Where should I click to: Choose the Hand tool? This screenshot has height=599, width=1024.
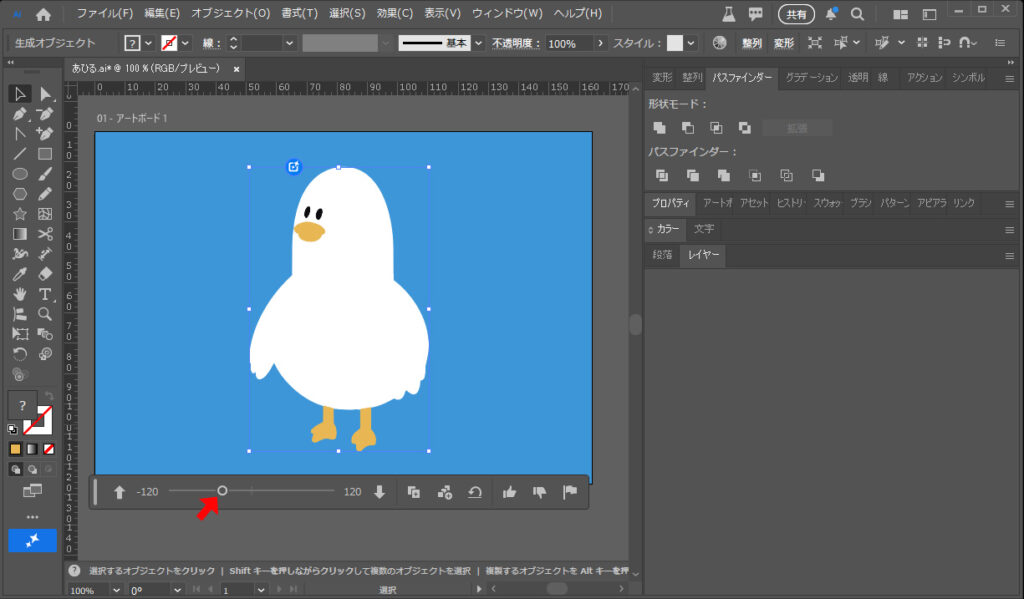coord(19,294)
